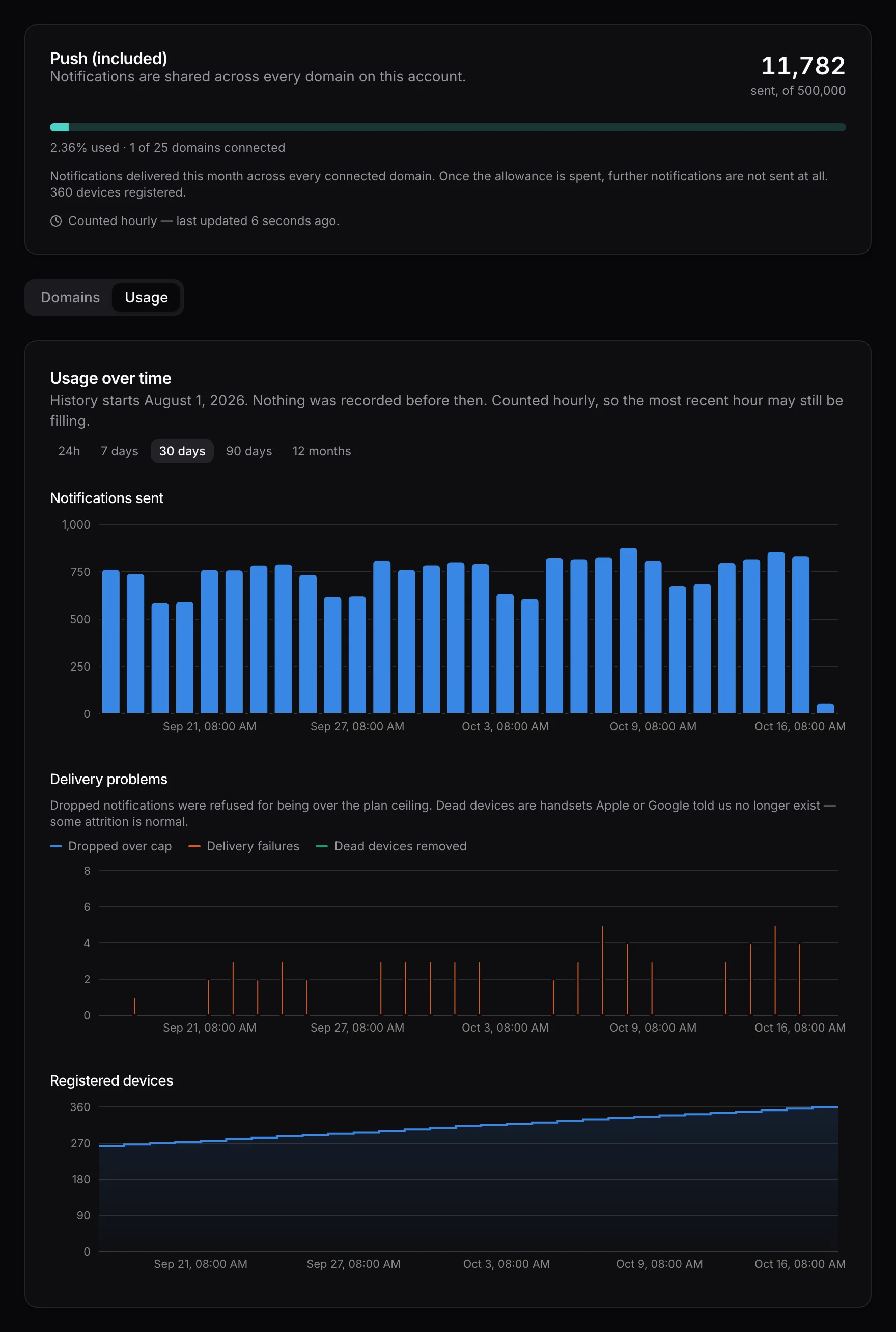896x1332 pixels.
Task: Click the '1,000' axis label in Notifications sent
Action: click(76, 524)
